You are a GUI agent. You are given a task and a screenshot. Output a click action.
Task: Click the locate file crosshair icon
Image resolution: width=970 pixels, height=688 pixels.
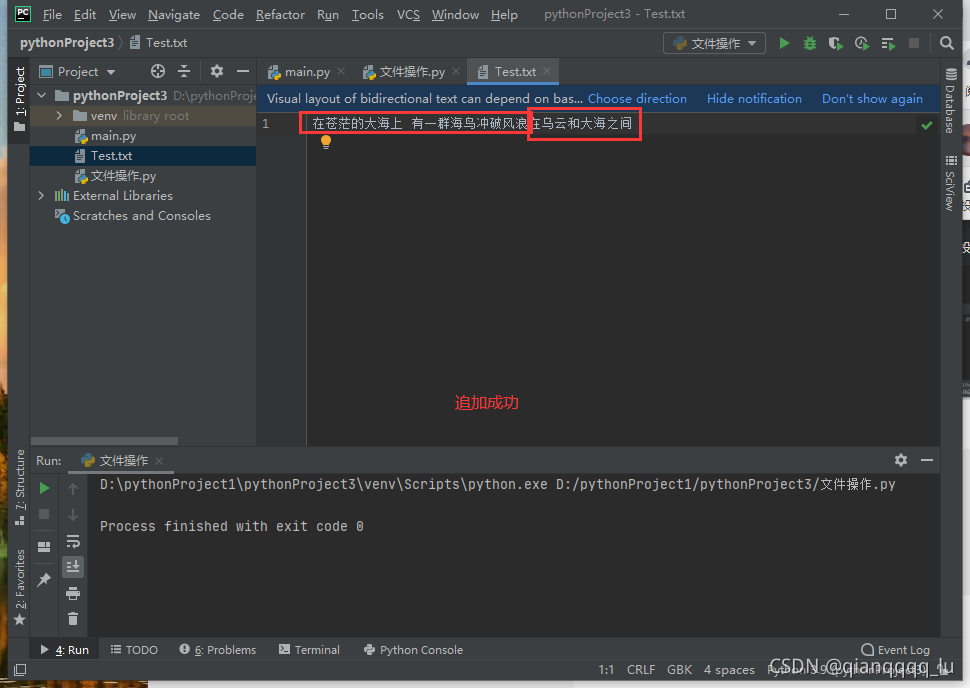[157, 71]
